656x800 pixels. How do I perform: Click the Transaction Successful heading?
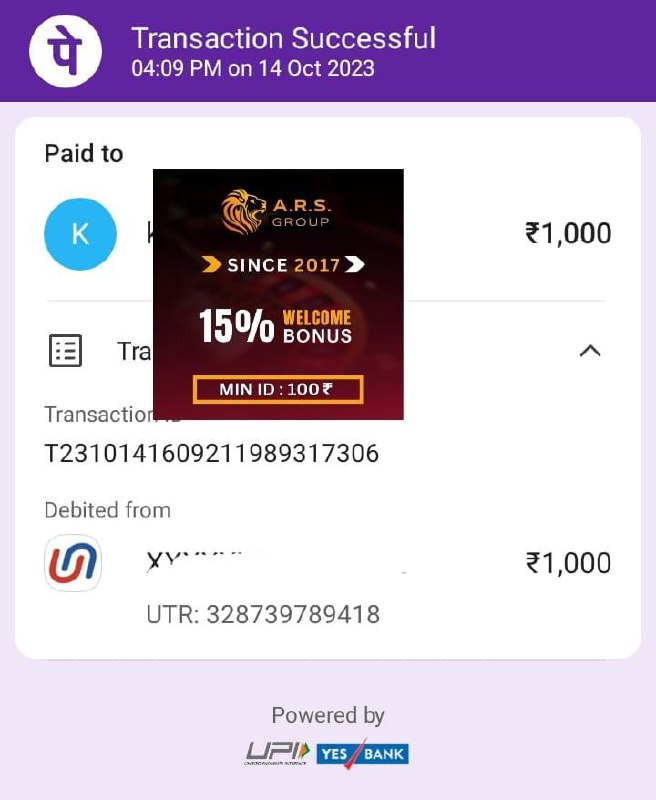coord(284,38)
